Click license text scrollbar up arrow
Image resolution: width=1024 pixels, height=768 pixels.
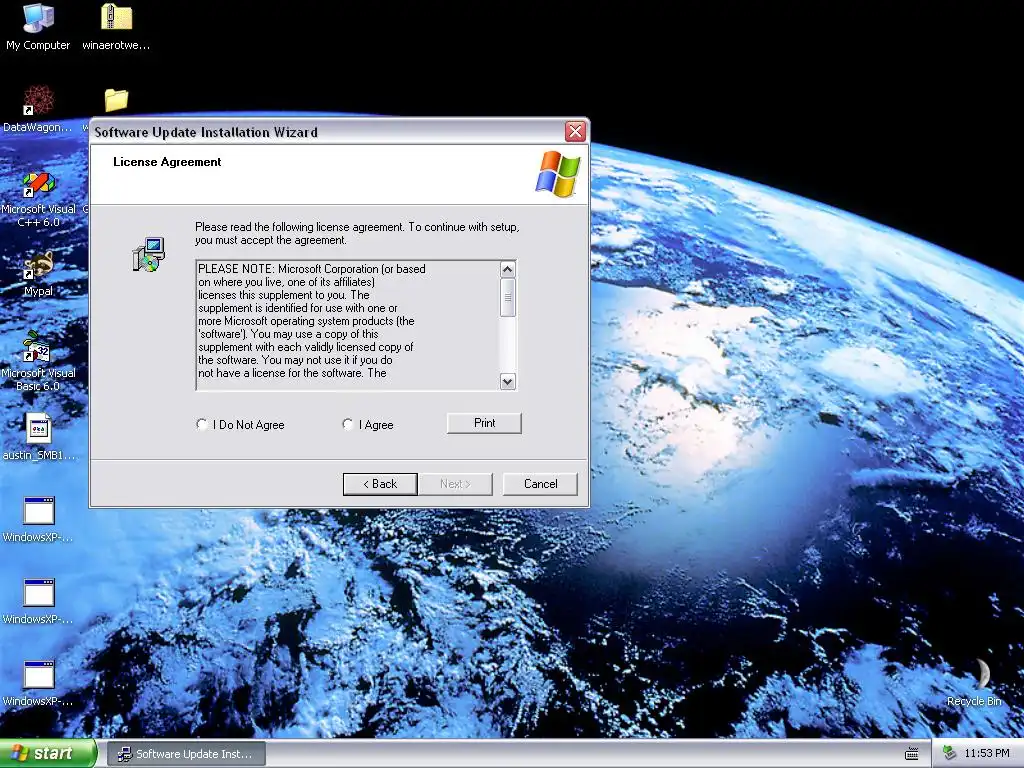tap(507, 269)
